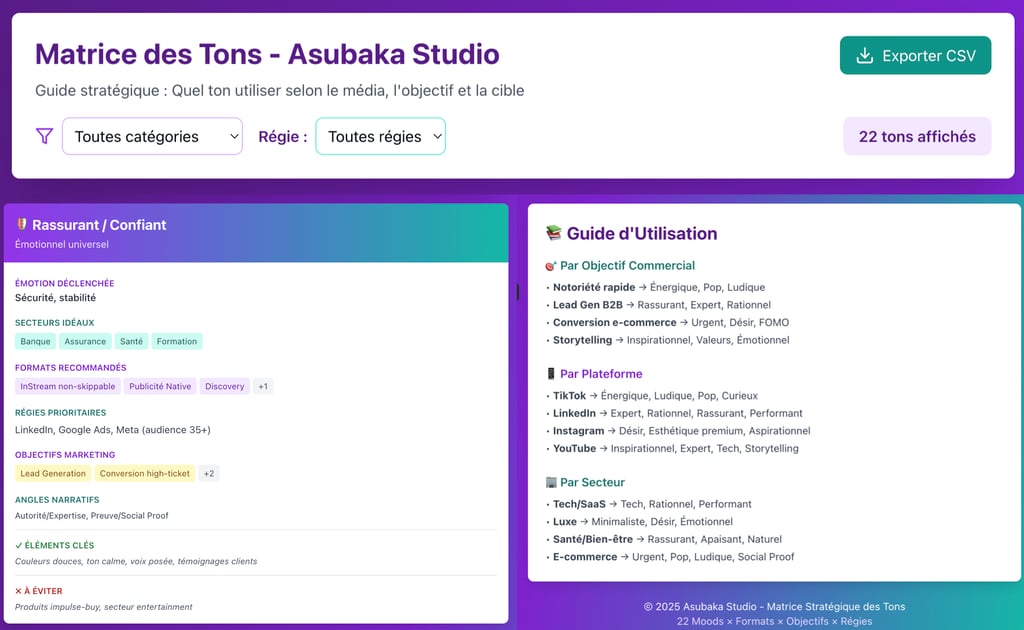Click the E-commerce sector line

click(x=670, y=557)
